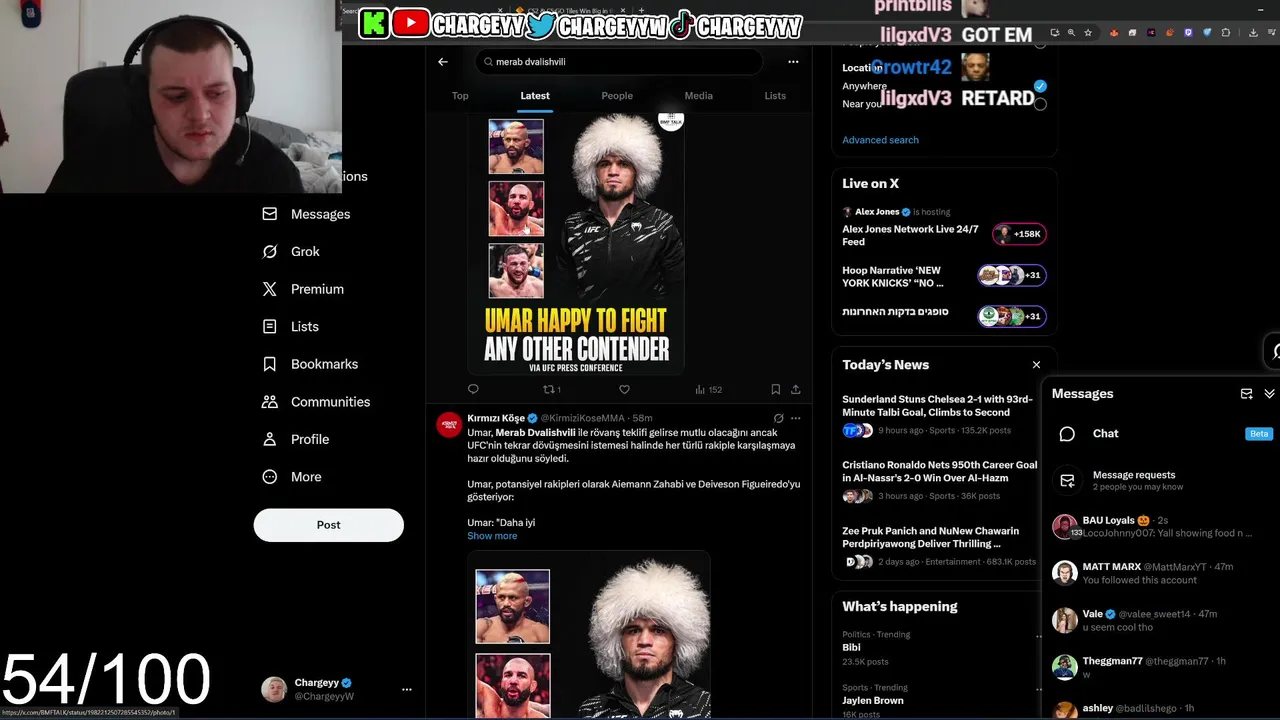Click the Grok icon on Kırmızı Köşe post
The width and height of the screenshot is (1280, 720).
778,418
